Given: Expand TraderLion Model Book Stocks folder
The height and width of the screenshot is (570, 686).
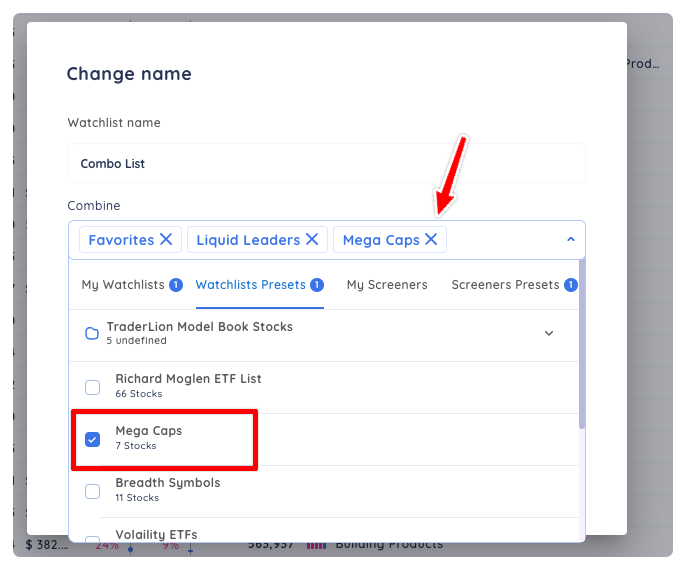Looking at the screenshot, I should click(549, 333).
